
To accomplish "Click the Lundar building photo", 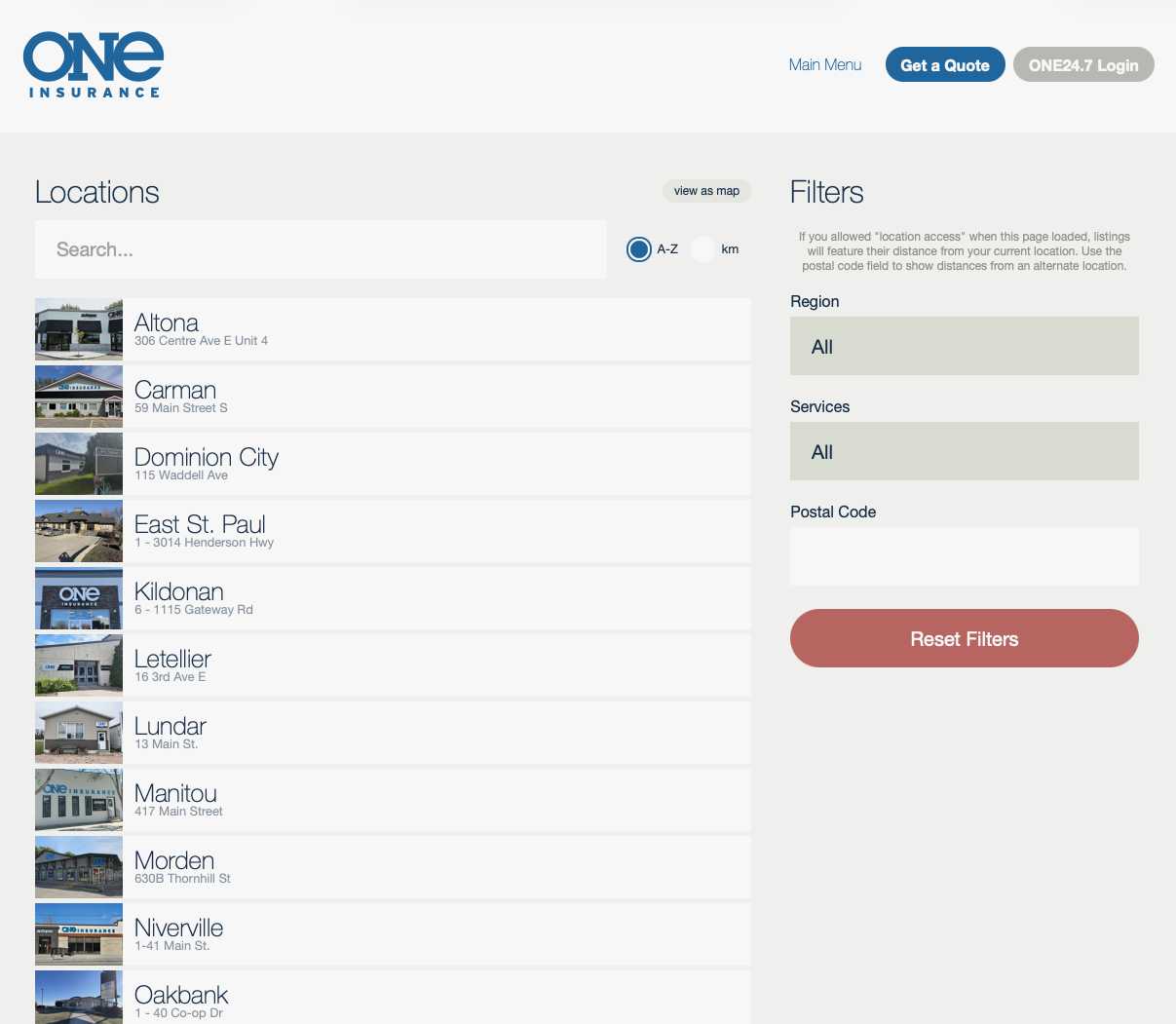I will pos(78,733).
